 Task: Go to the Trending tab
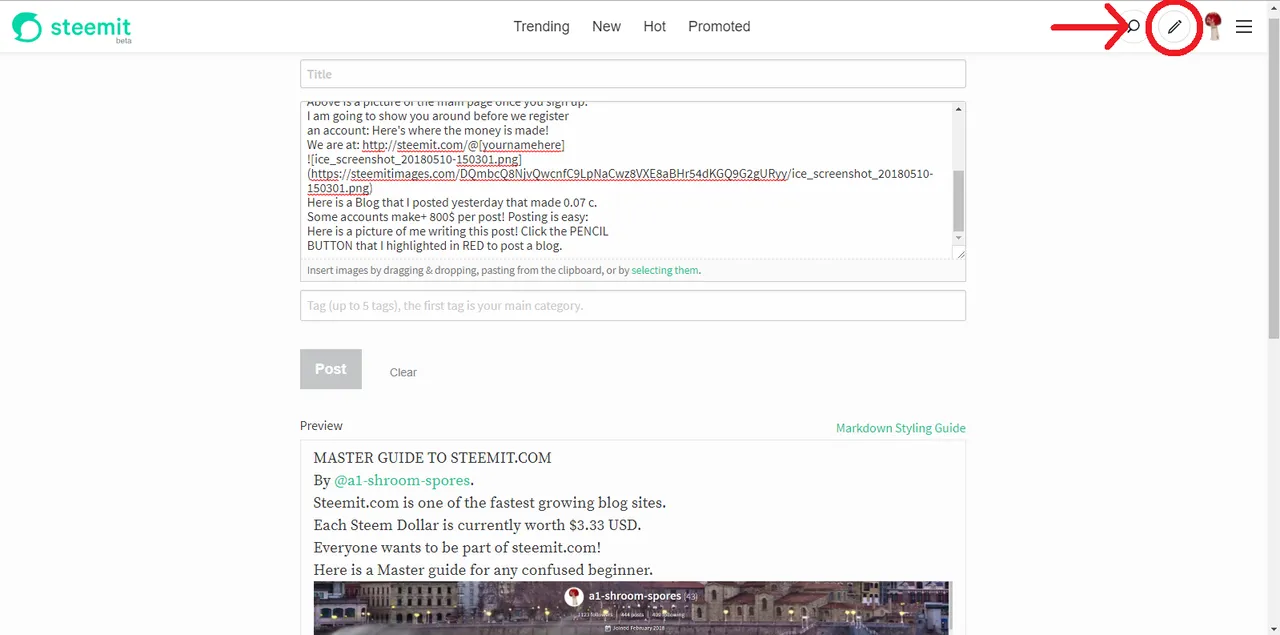(x=541, y=27)
